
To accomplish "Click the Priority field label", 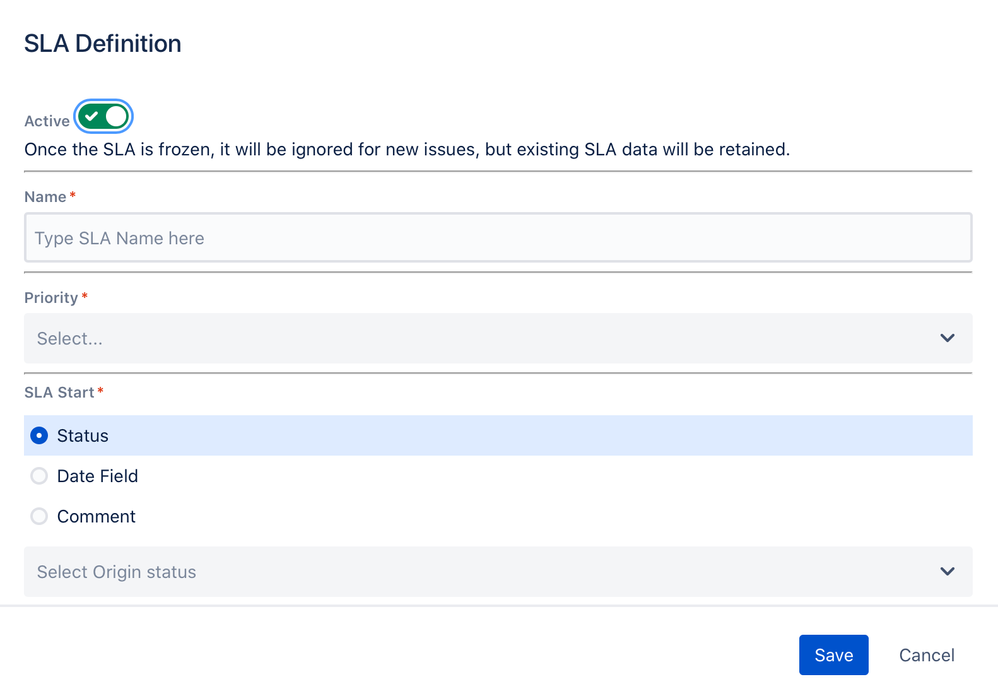I will [51, 298].
